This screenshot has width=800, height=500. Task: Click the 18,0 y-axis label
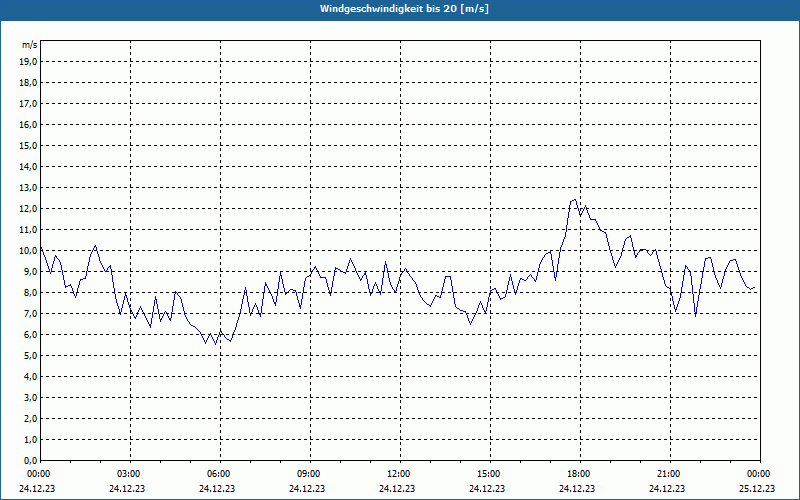28,83
